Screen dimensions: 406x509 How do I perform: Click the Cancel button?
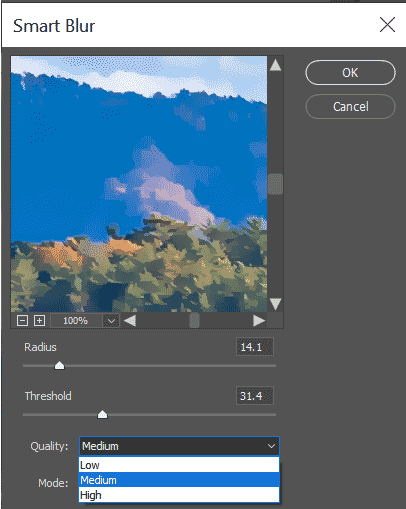pyautogui.click(x=350, y=107)
